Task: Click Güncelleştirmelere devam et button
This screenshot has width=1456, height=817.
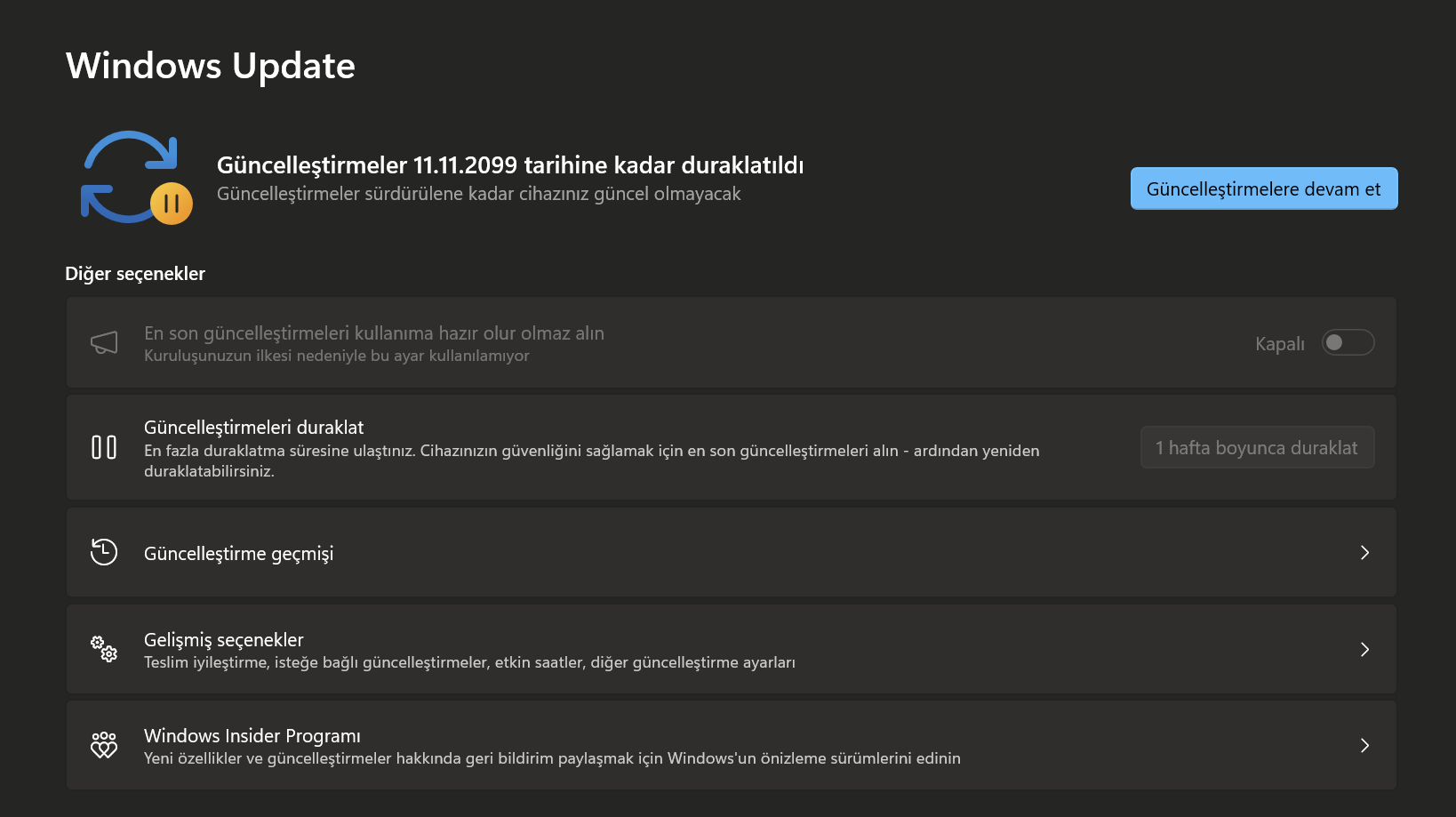Action: 1264,188
